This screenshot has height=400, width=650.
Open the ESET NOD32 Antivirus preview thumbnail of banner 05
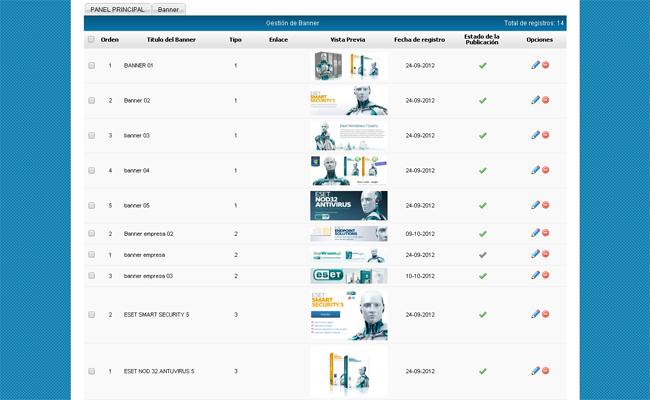[348, 205]
